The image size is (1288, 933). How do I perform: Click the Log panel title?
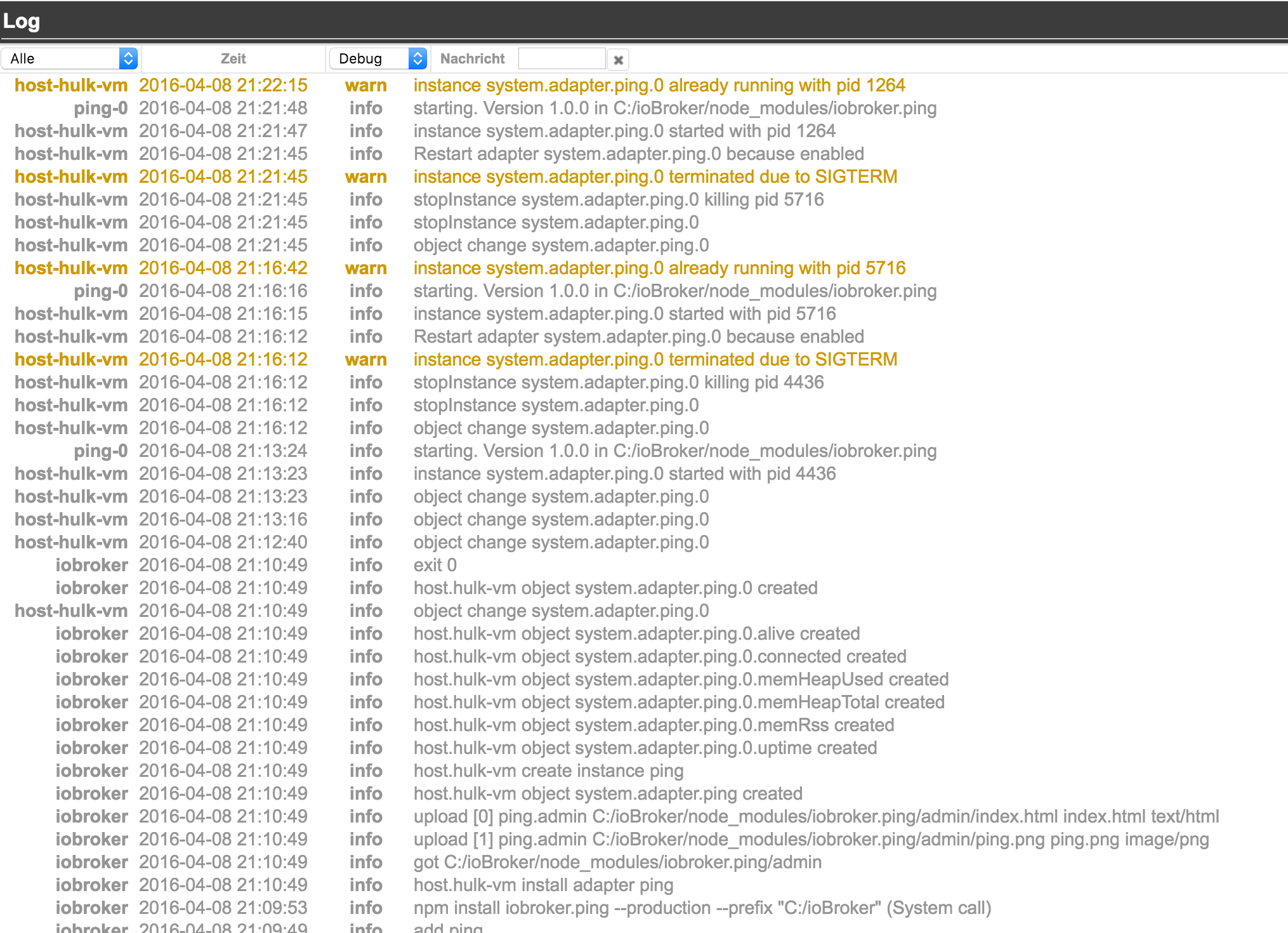(21, 21)
